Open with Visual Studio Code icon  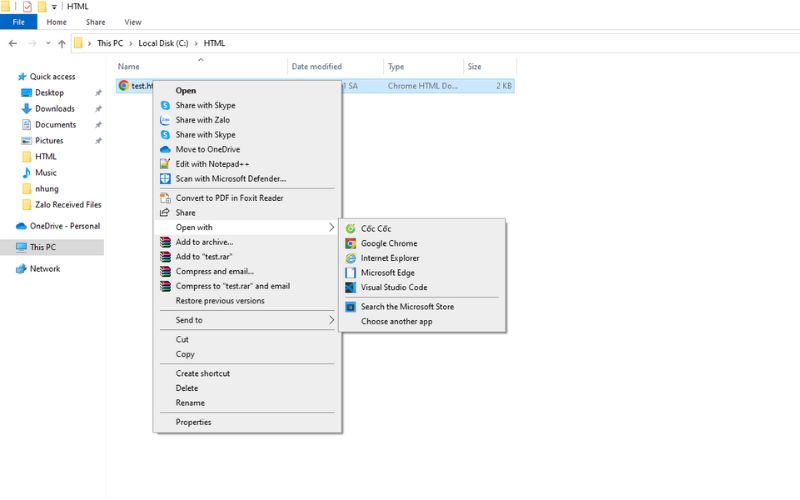(350, 287)
